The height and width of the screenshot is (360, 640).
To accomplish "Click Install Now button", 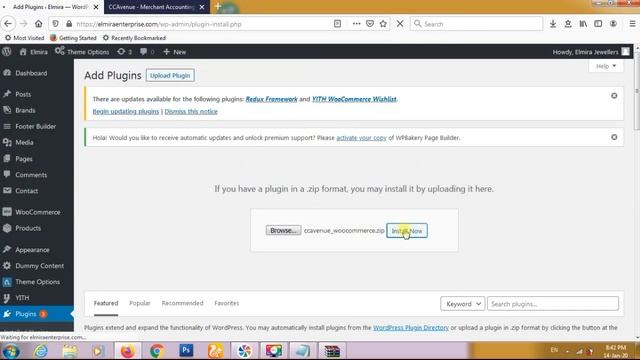I will tap(407, 231).
